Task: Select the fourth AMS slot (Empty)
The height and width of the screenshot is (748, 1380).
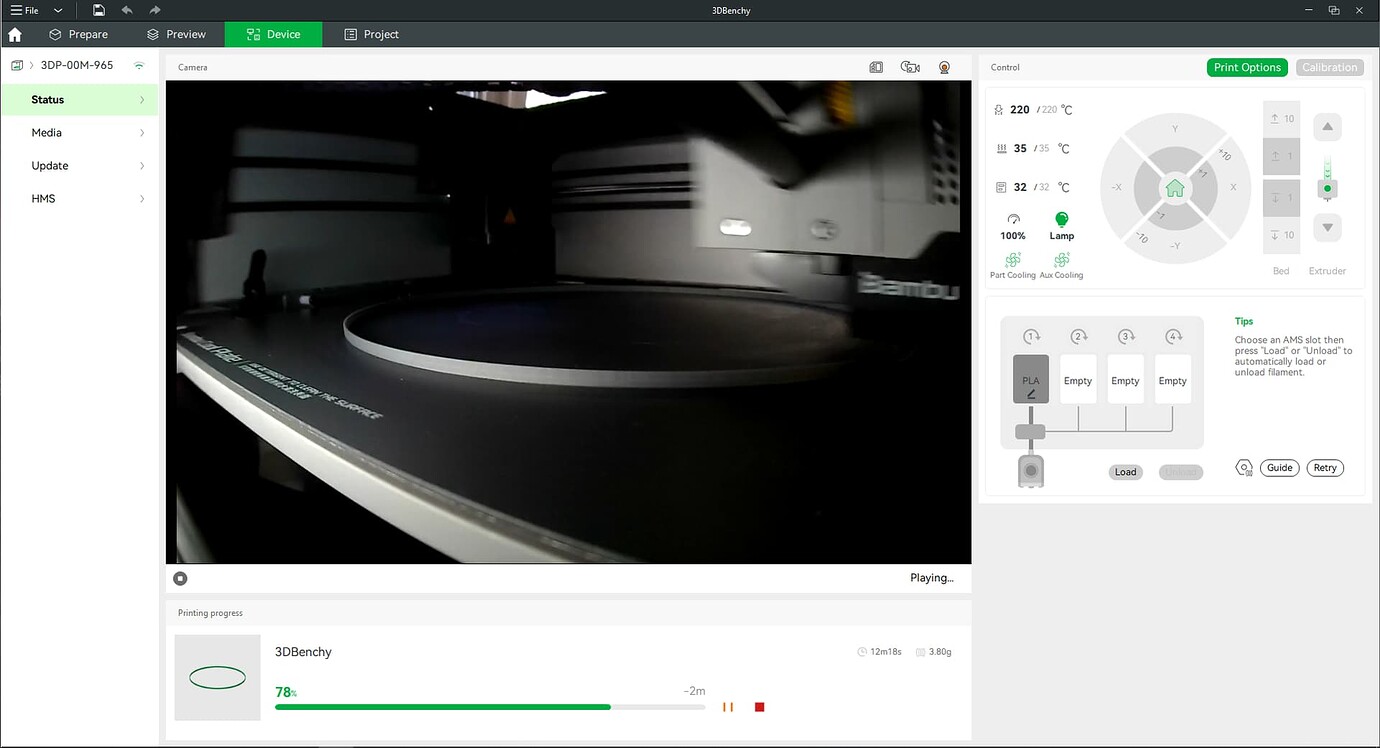Action: pyautogui.click(x=1173, y=379)
